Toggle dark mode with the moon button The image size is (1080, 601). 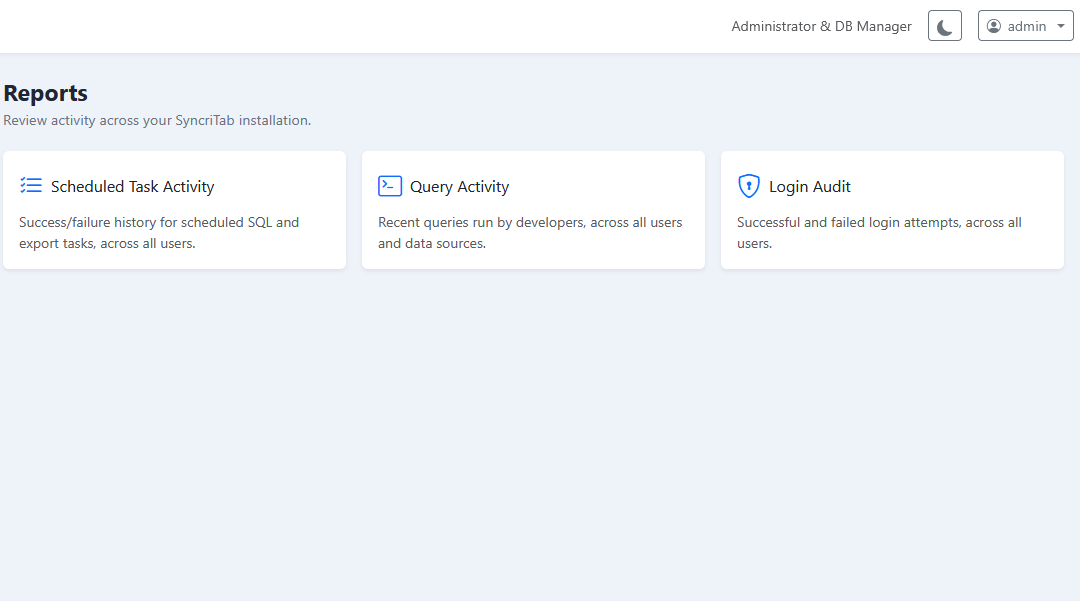(x=944, y=26)
